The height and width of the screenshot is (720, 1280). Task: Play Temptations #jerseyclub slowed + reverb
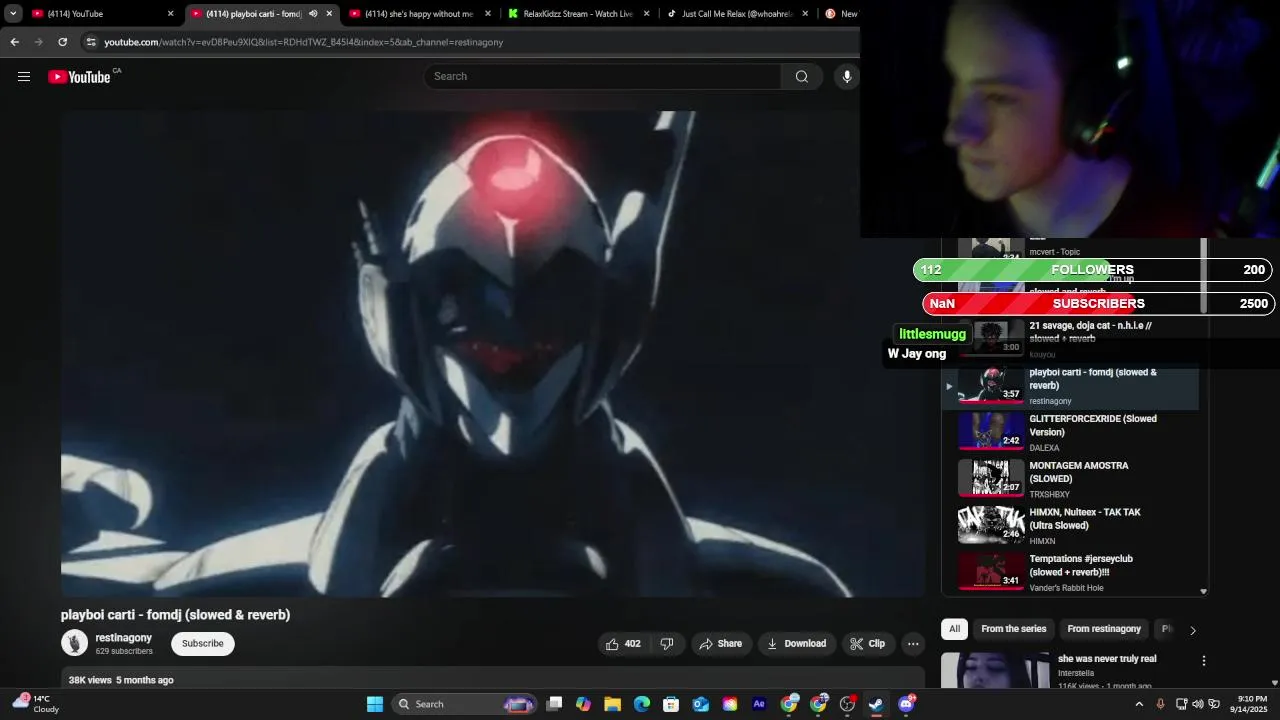(x=1070, y=573)
